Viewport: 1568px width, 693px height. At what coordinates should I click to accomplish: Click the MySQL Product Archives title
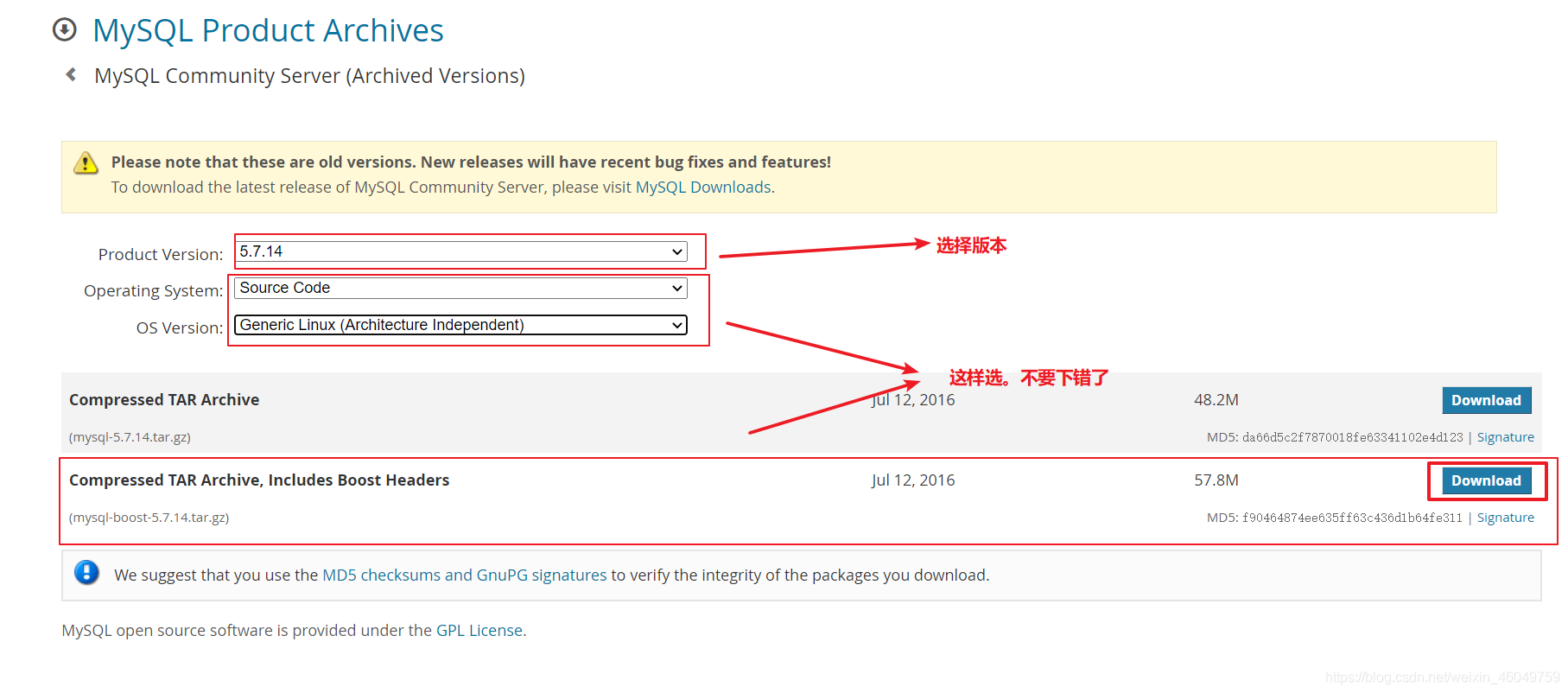268,30
